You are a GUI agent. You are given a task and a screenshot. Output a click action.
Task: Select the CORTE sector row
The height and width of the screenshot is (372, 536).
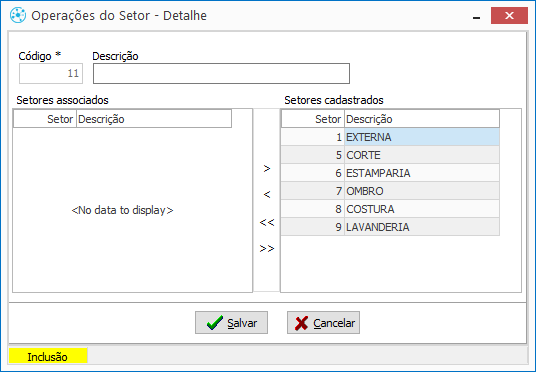390,155
